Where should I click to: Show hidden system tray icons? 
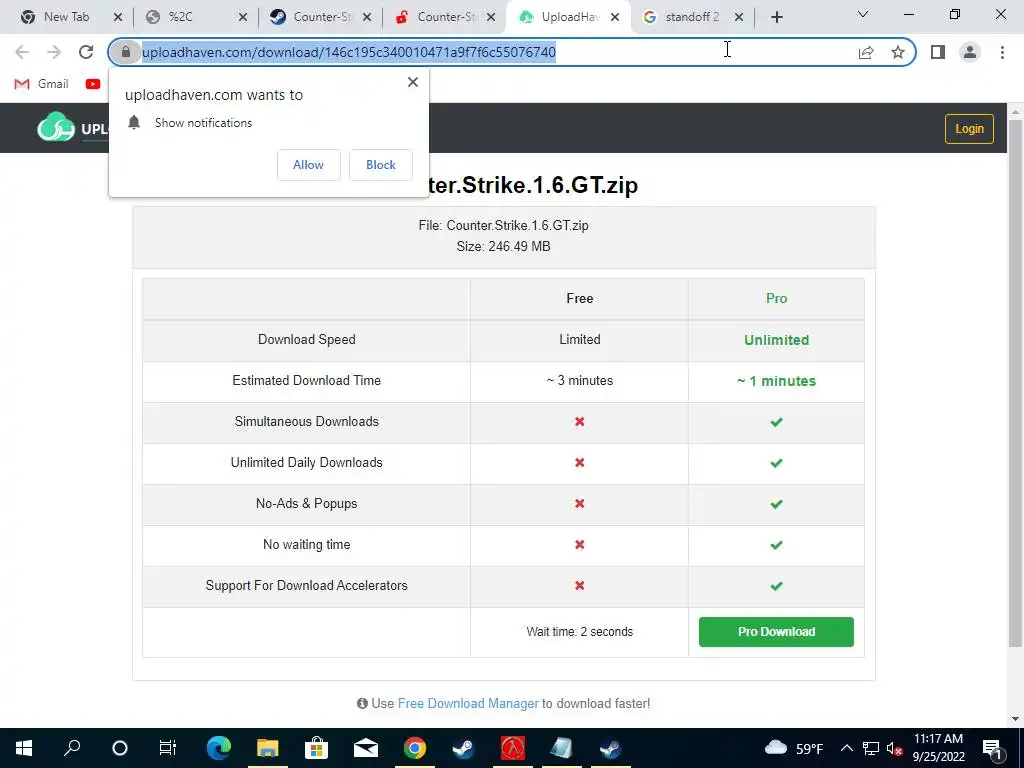(846, 748)
